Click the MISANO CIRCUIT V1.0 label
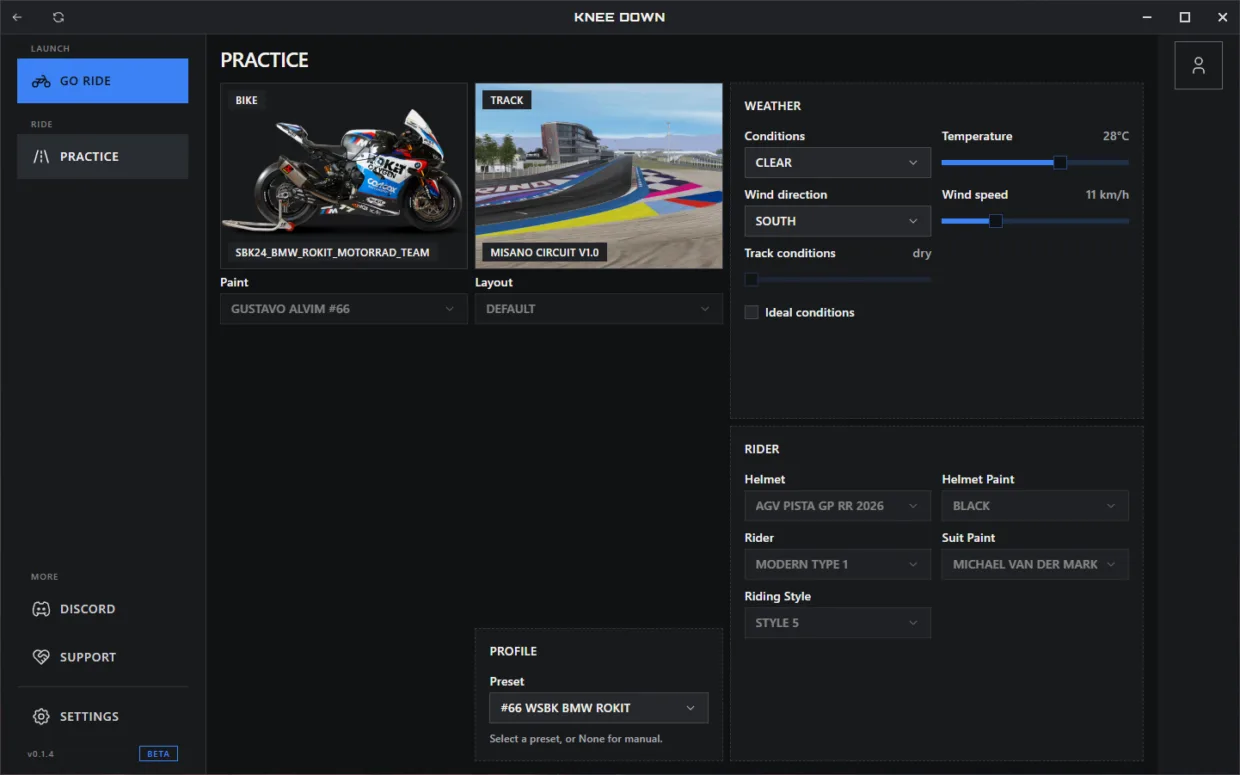 pos(544,253)
